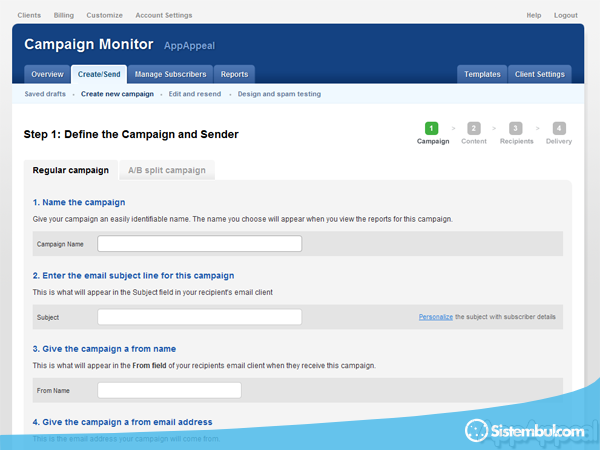The image size is (600, 450).
Task: Select the Create/Send tab
Action: pyautogui.click(x=99, y=74)
